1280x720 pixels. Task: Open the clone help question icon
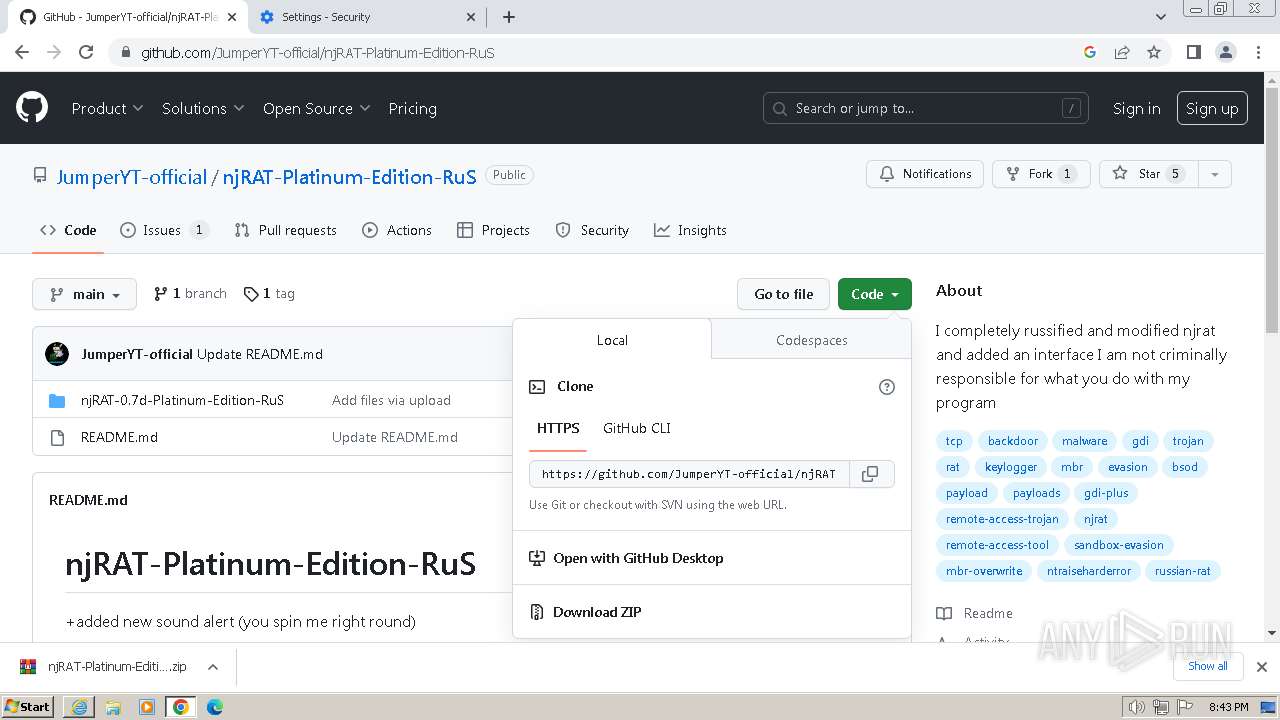pyautogui.click(x=886, y=387)
